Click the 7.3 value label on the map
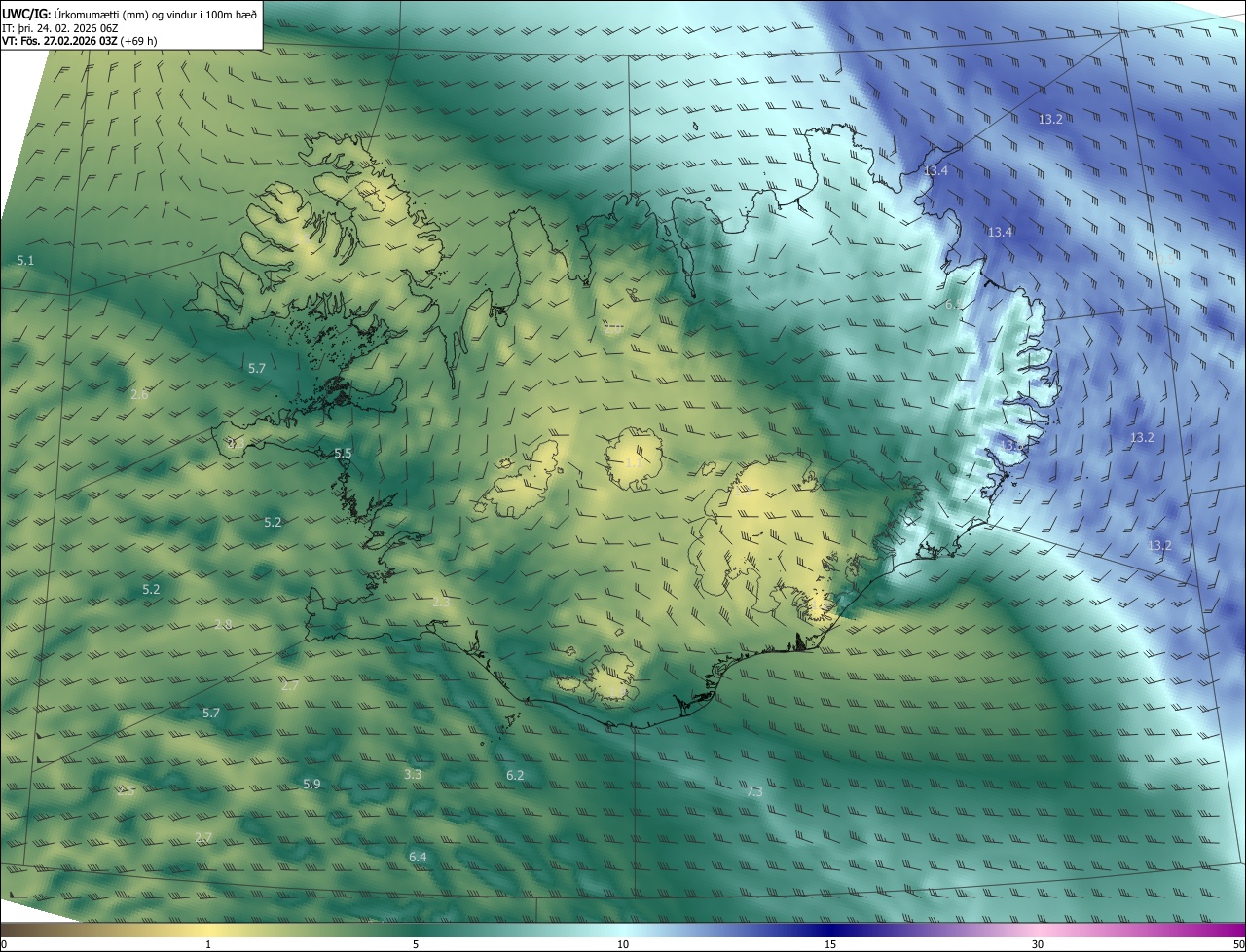 [753, 791]
